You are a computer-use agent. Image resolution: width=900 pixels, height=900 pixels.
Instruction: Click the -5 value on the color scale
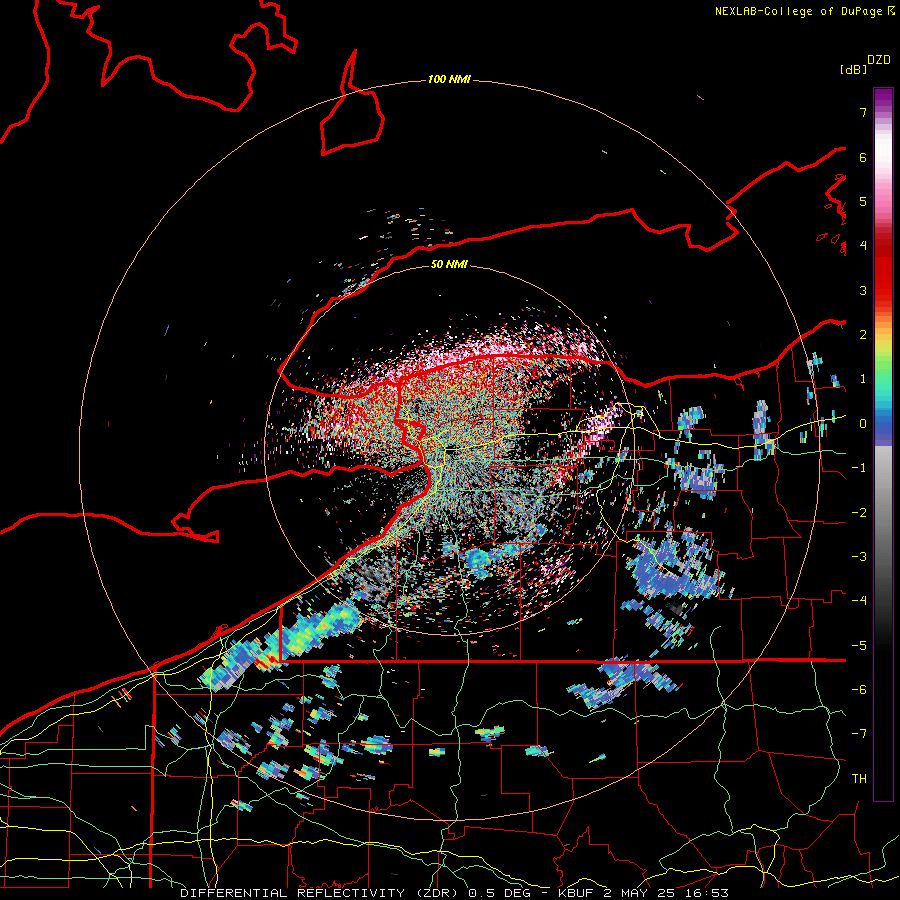tap(859, 645)
